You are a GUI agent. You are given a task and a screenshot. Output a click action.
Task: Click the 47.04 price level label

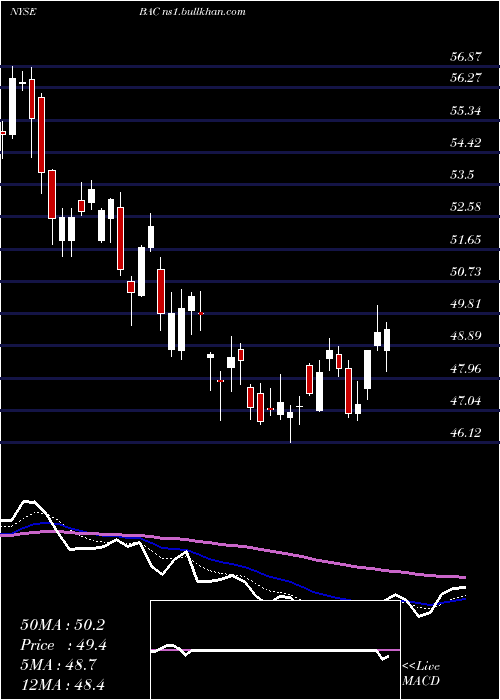click(x=466, y=400)
